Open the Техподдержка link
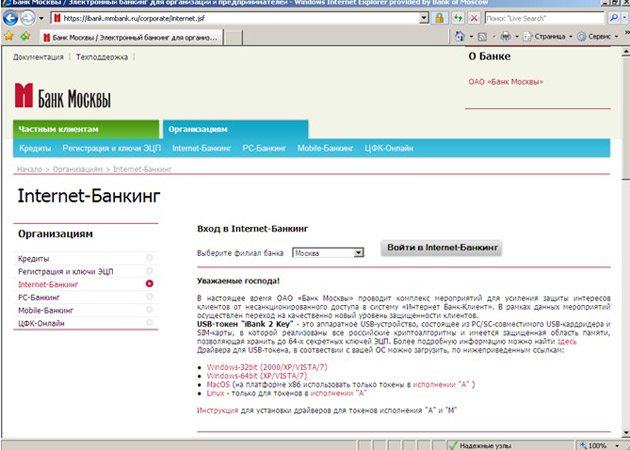Image resolution: width=630 pixels, height=450 pixels. coord(102,57)
